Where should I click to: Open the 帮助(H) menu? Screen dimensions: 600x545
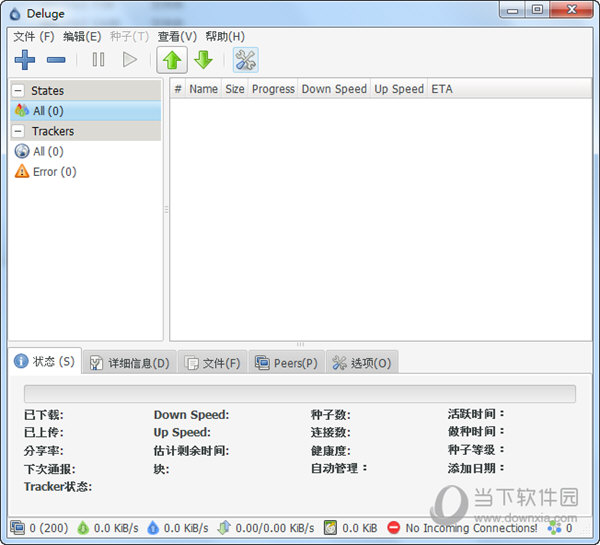pos(225,37)
